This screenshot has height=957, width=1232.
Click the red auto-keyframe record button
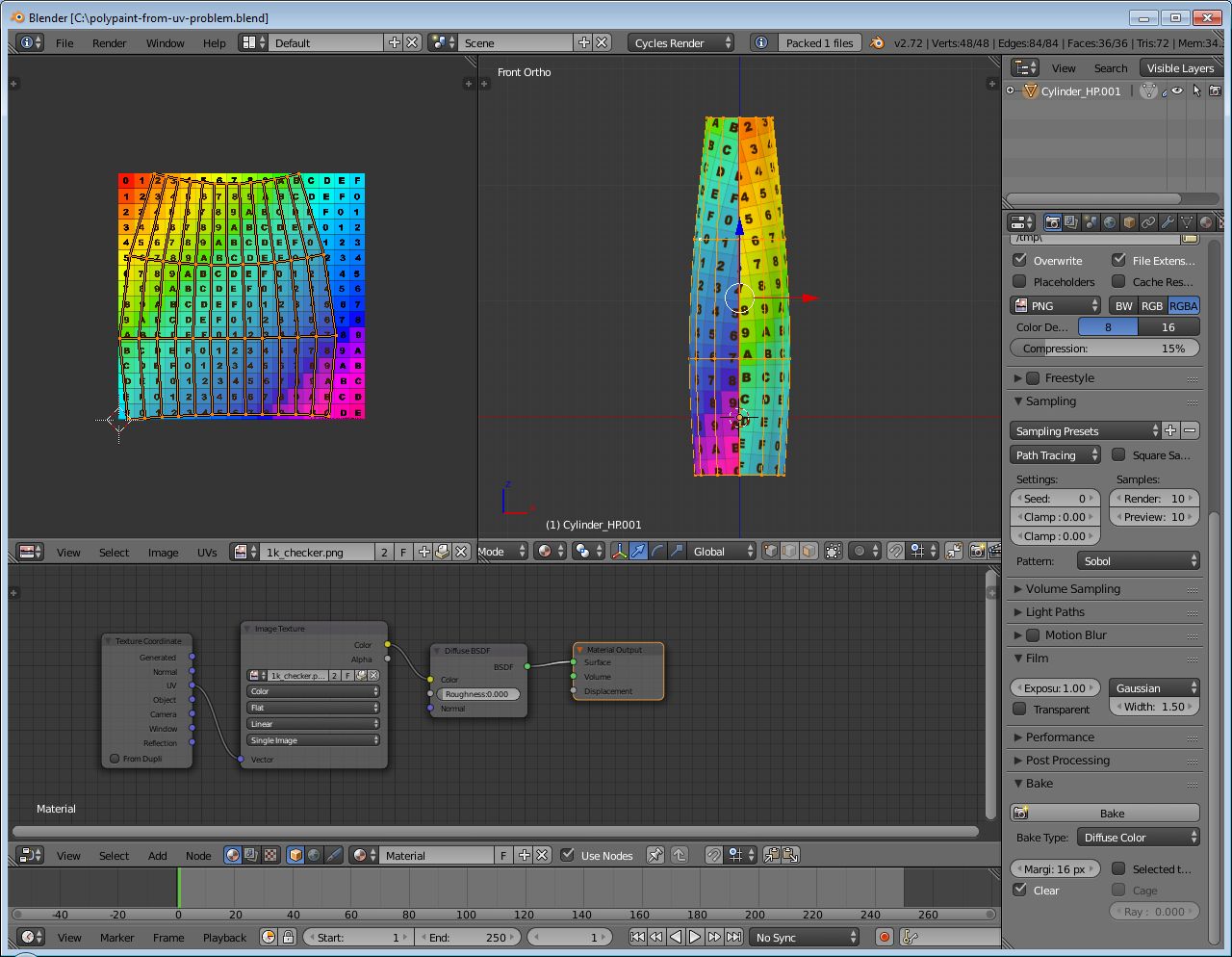coord(885,937)
